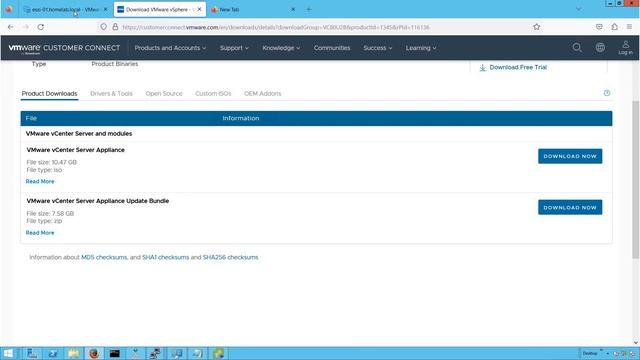Viewport: 640px width, 360px height.
Task: Read More under Appliance Update Bundle
Action: tap(40, 233)
